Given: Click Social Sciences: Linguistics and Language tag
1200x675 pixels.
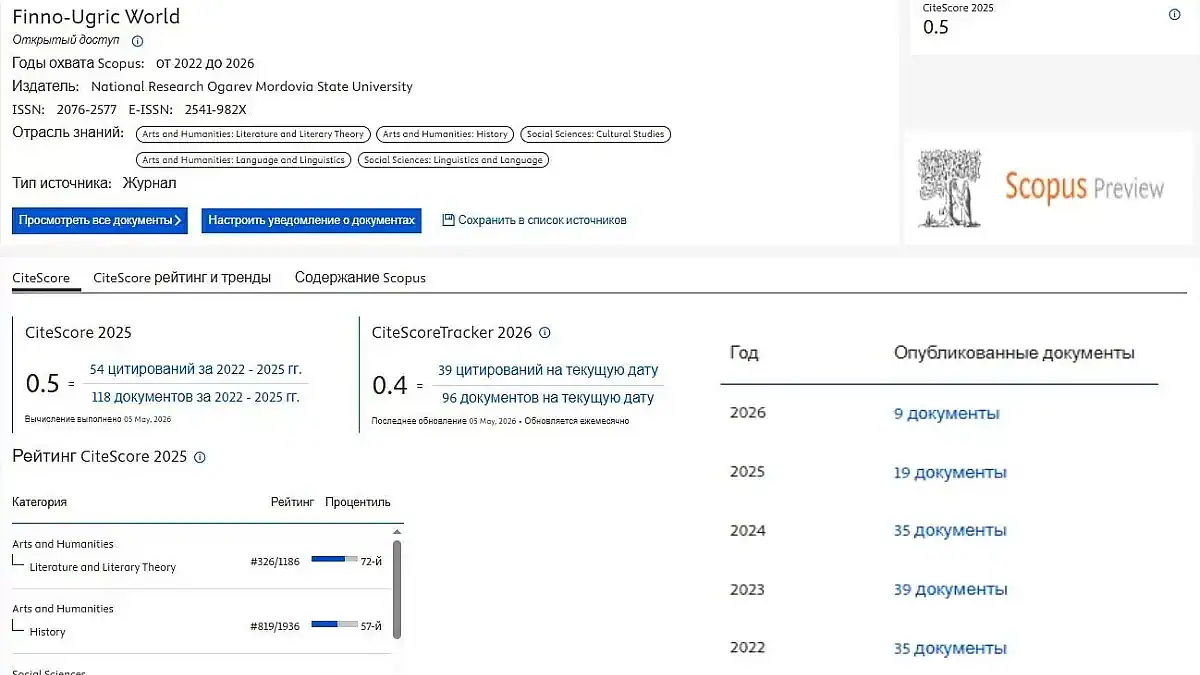Looking at the screenshot, I should pos(453,160).
